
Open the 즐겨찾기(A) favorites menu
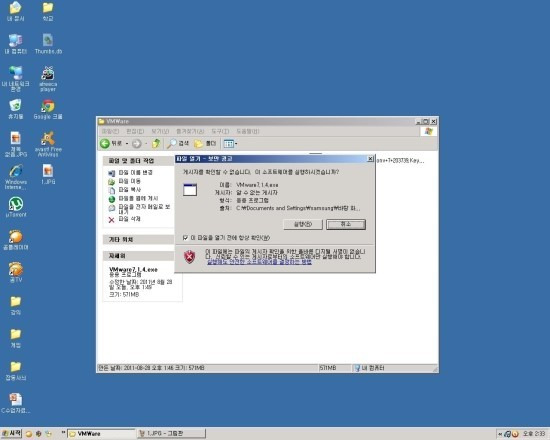click(190, 131)
